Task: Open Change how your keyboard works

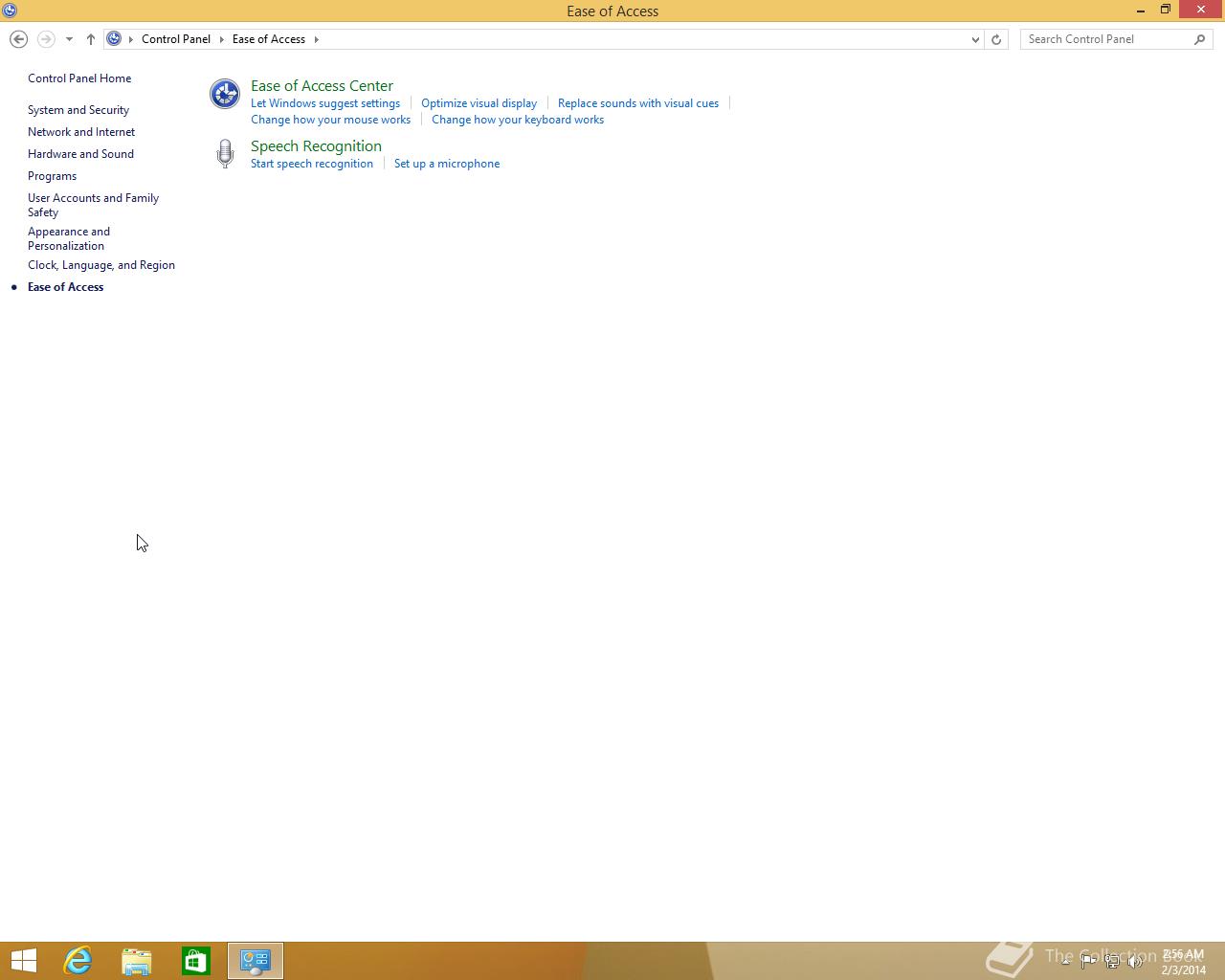Action: tap(518, 120)
